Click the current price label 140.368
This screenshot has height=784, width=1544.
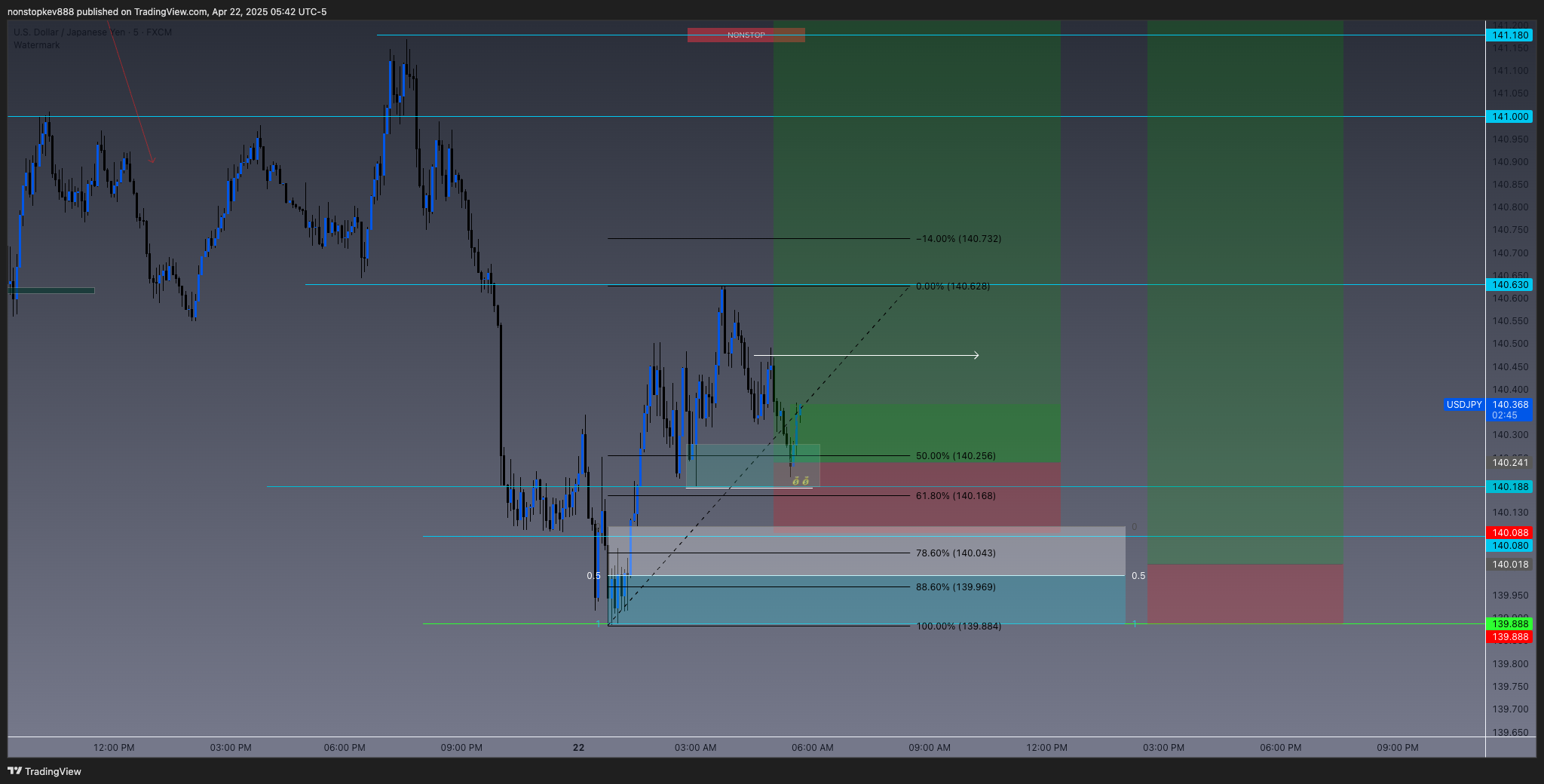click(x=1510, y=405)
